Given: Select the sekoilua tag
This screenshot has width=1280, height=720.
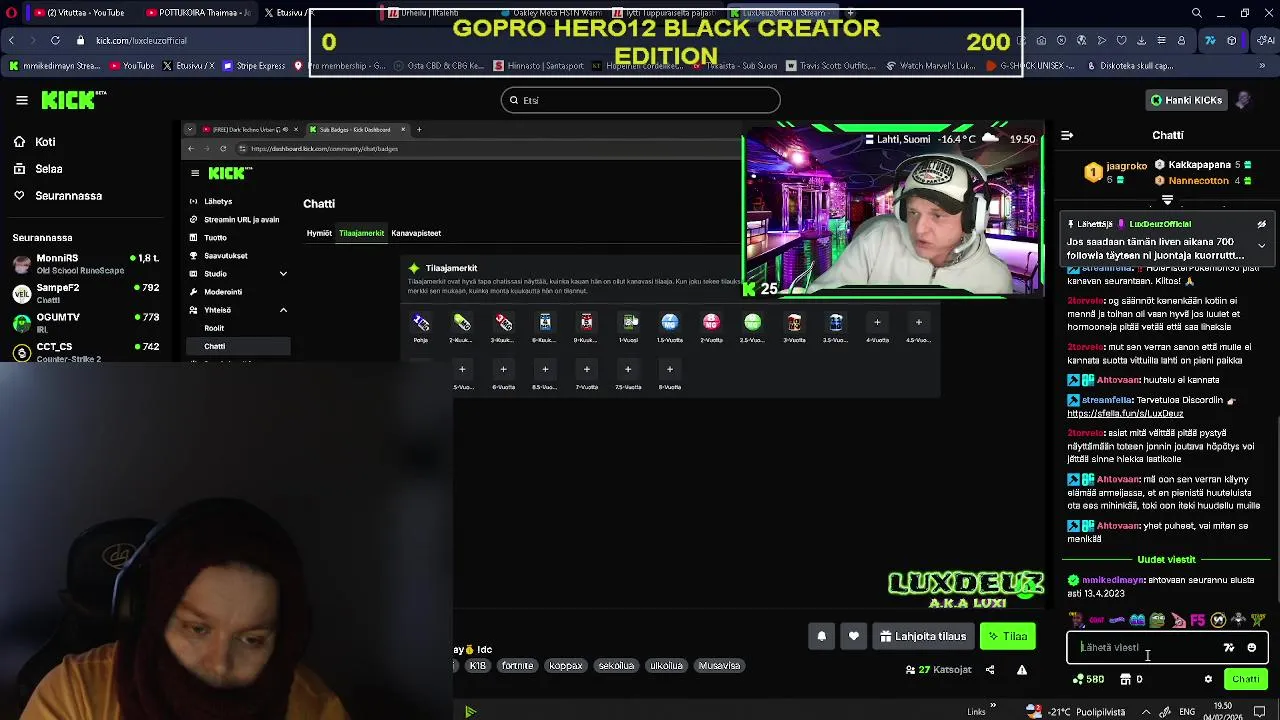Looking at the screenshot, I should click(616, 665).
